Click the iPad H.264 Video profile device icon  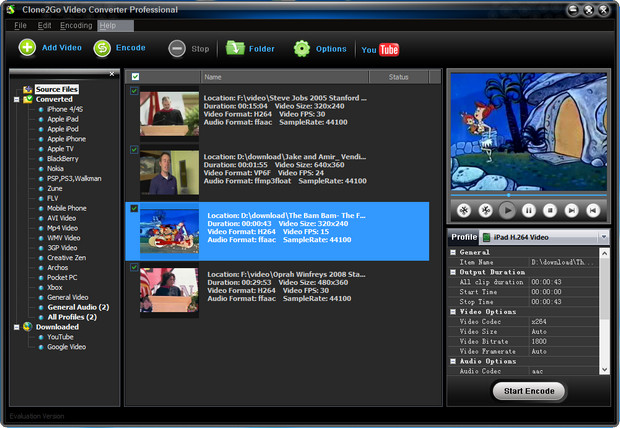click(x=486, y=237)
